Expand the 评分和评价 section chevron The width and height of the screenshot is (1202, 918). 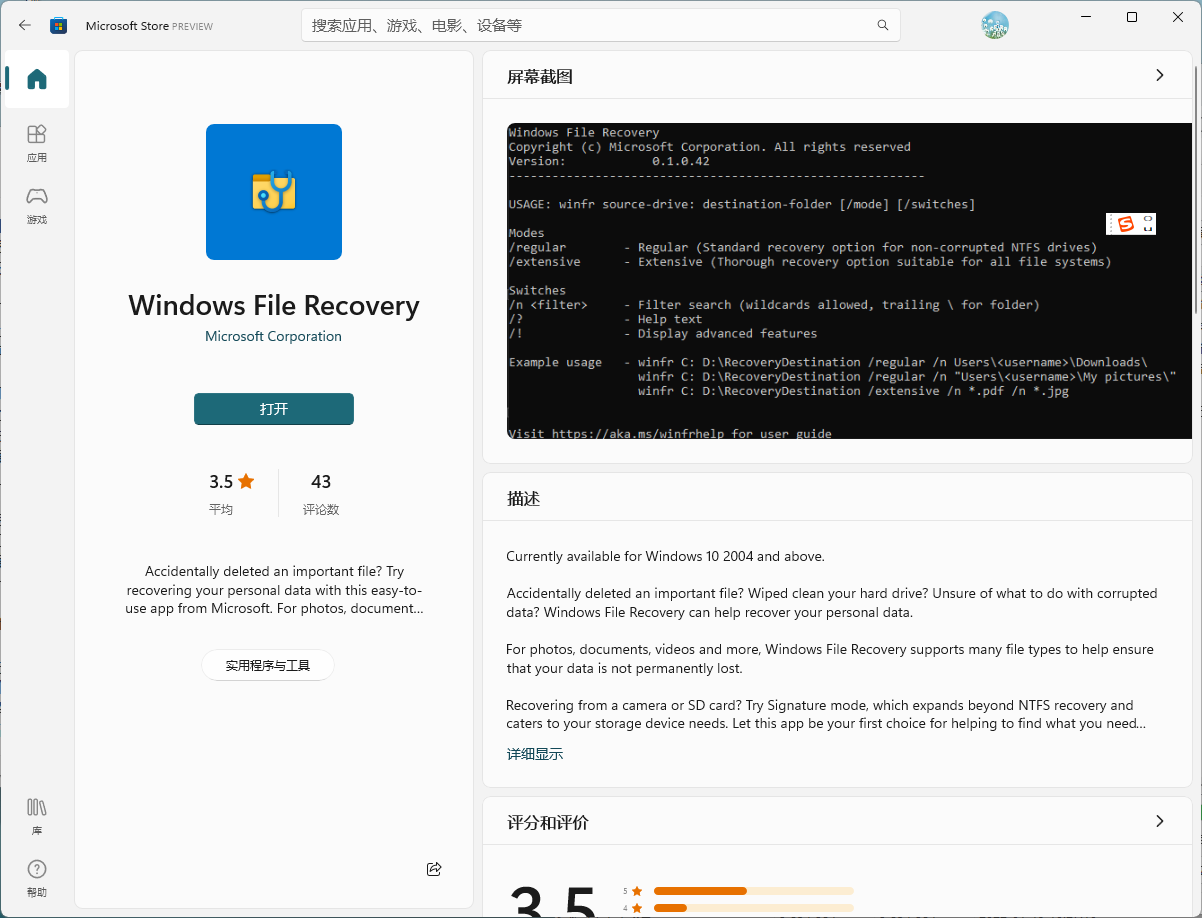click(x=1160, y=821)
